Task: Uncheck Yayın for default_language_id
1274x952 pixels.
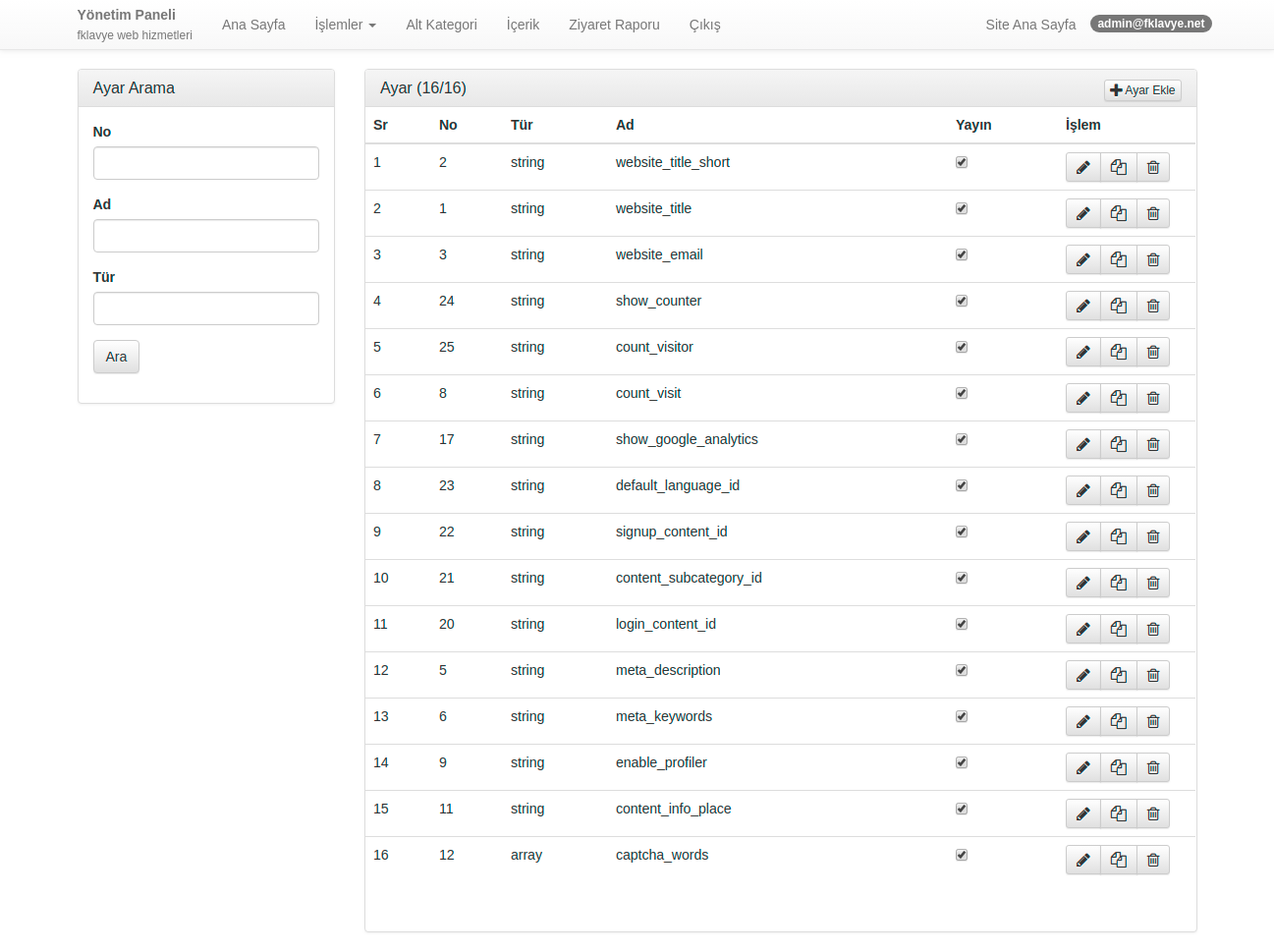Action: point(962,485)
